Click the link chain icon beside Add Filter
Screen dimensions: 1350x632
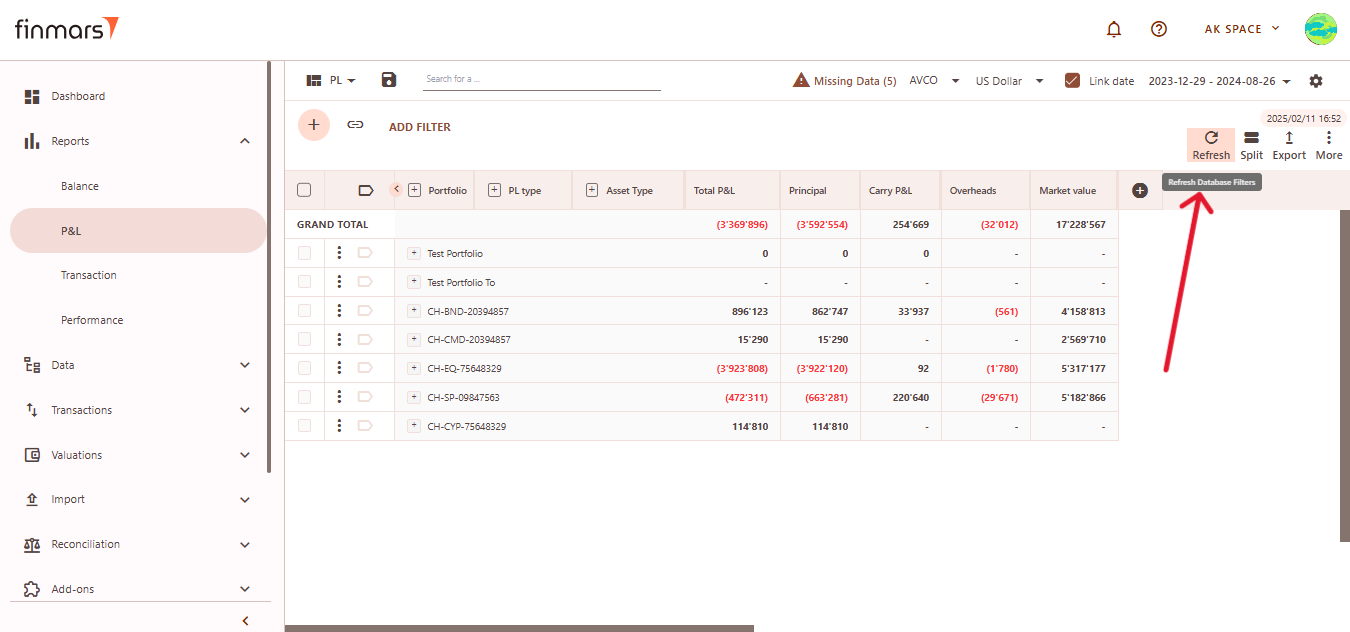[355, 125]
